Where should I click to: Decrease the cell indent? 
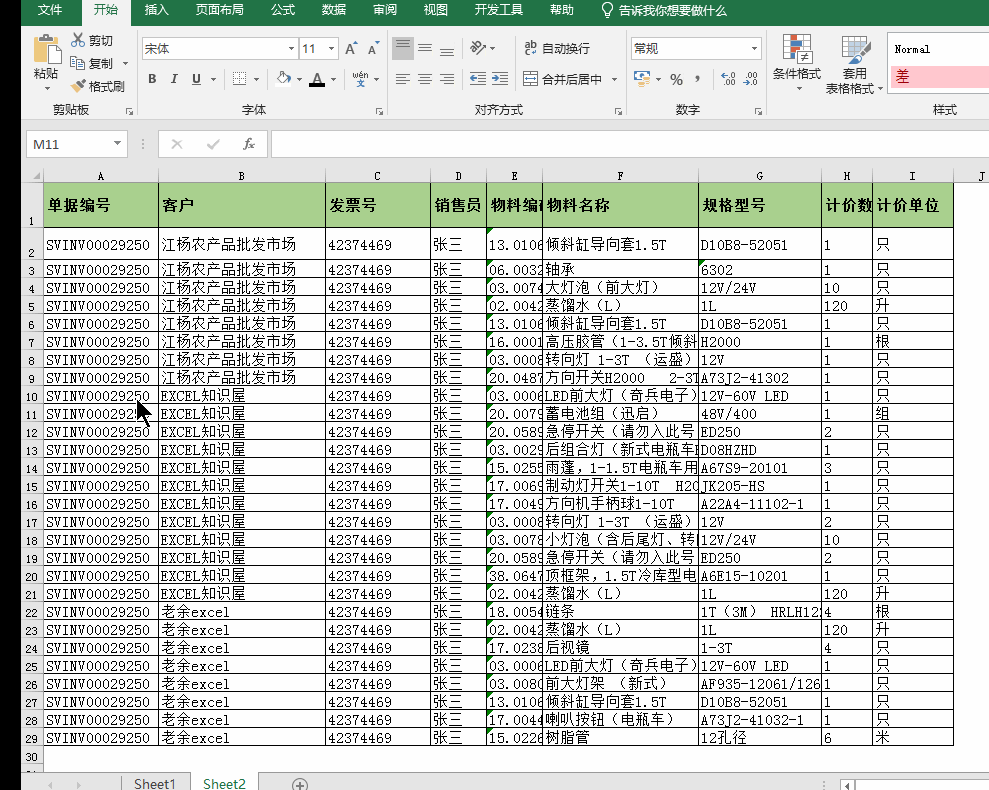(478, 79)
